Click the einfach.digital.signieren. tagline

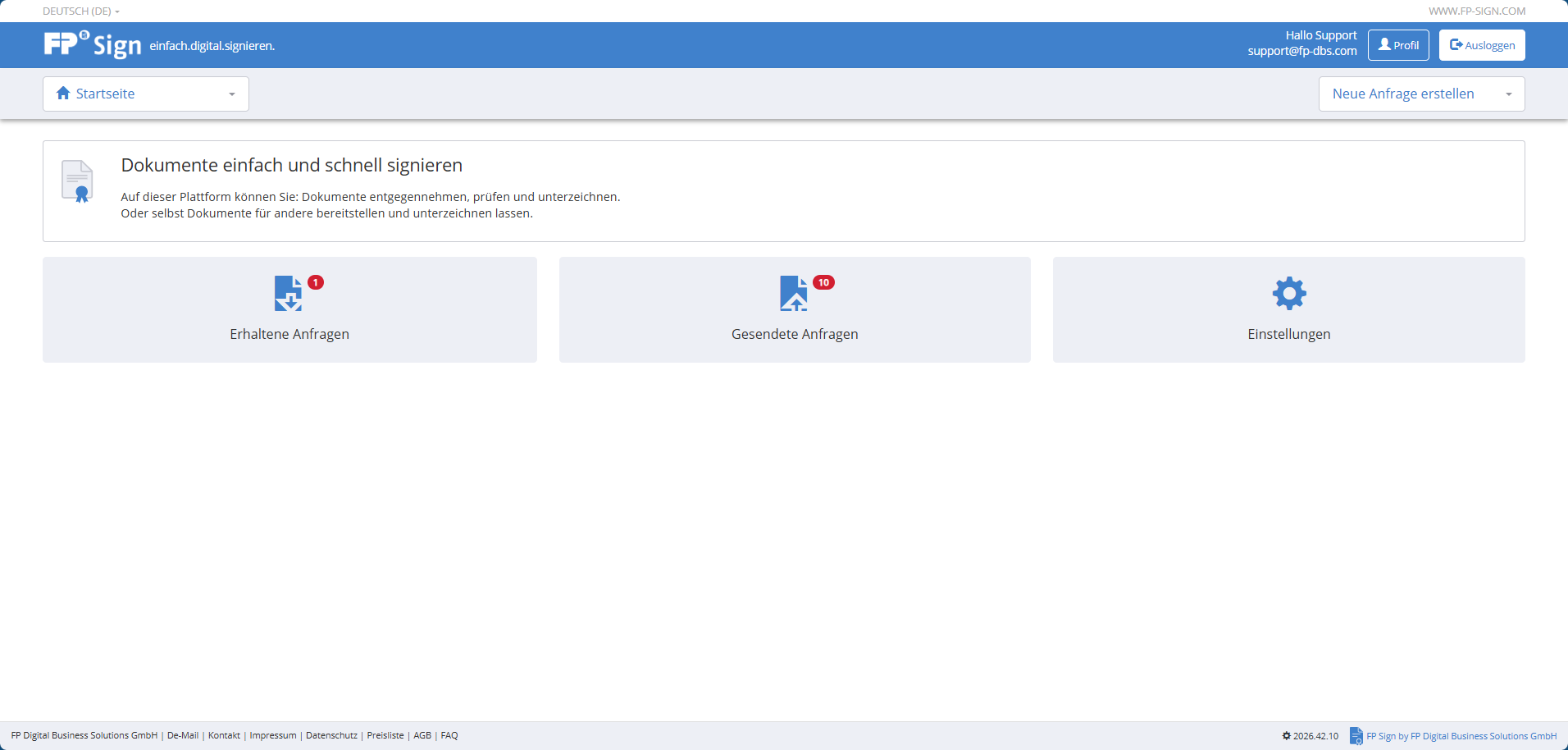point(212,46)
